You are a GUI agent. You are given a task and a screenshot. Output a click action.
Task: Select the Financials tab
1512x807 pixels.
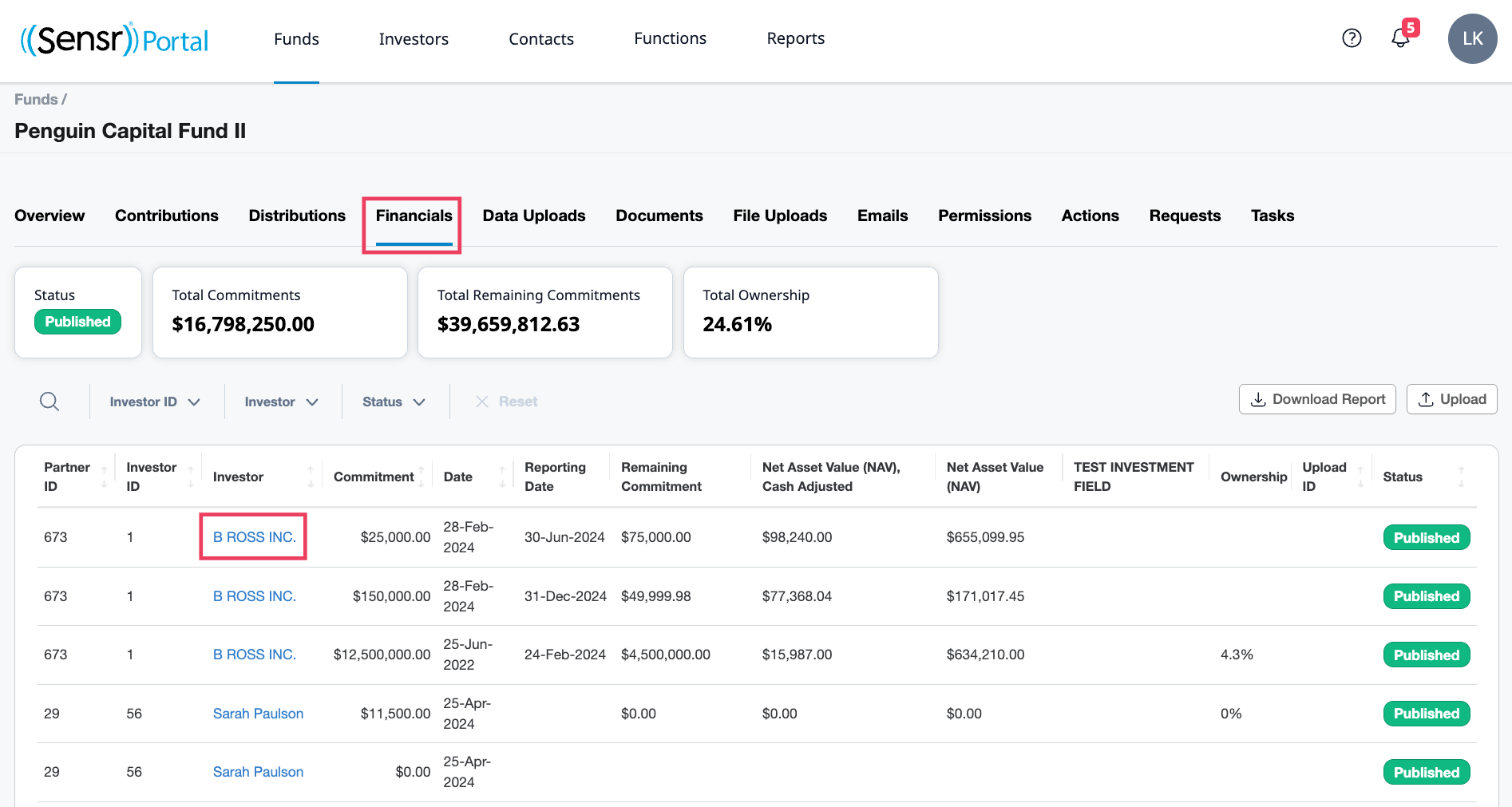(x=414, y=216)
